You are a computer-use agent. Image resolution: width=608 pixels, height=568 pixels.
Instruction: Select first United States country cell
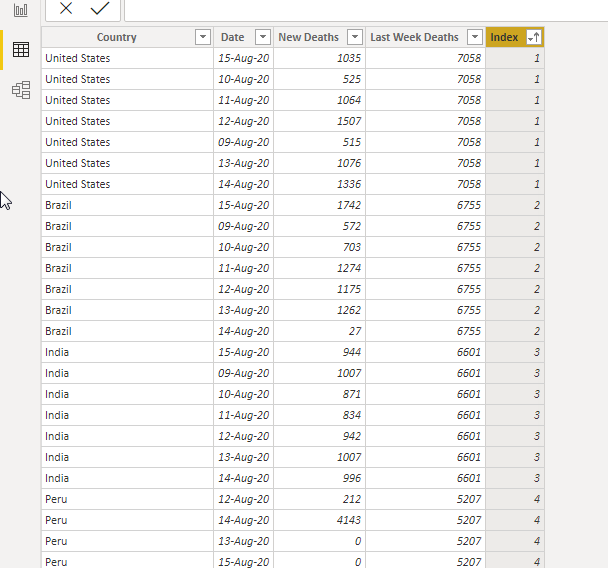[x=128, y=58]
